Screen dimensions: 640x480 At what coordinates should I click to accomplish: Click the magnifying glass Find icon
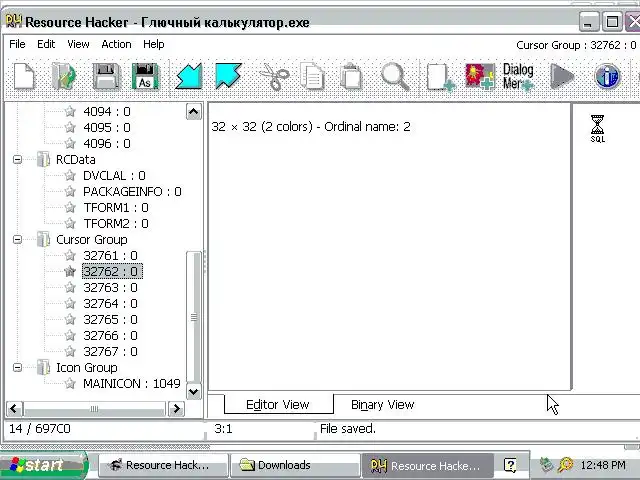395,77
